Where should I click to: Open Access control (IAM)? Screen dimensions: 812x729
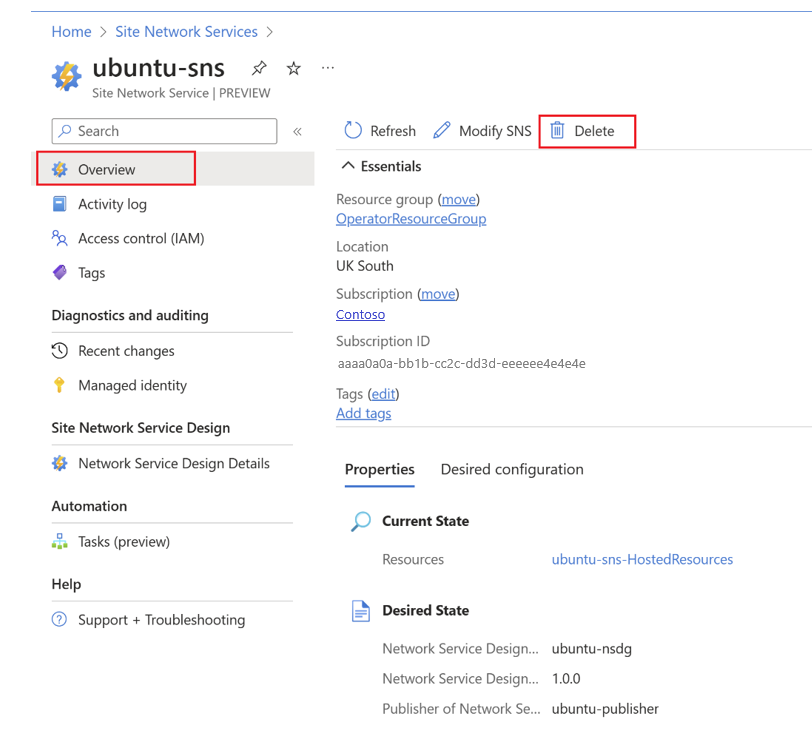(141, 238)
